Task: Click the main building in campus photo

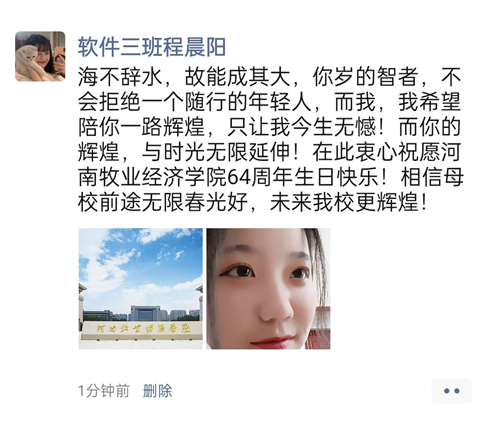Action: pyautogui.click(x=145, y=313)
